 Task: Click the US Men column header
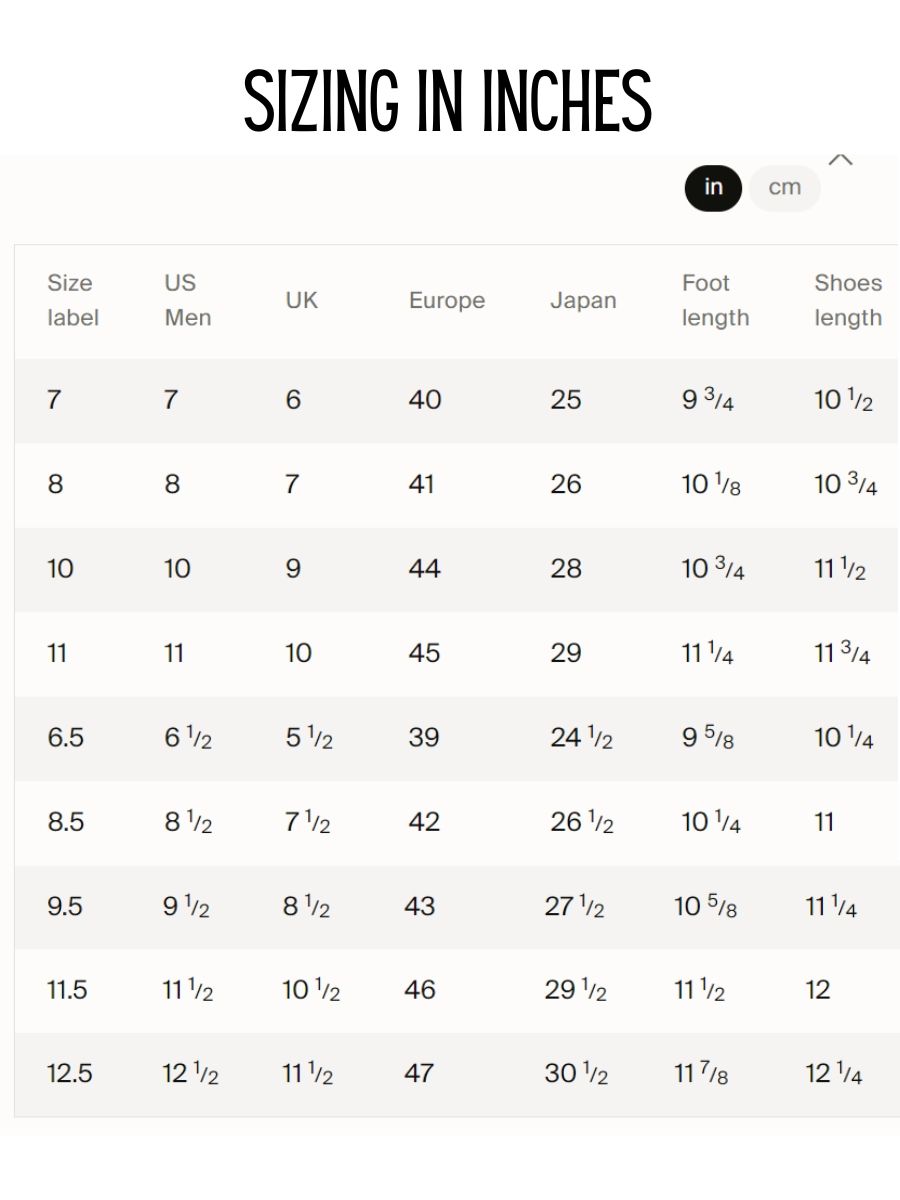click(x=188, y=300)
